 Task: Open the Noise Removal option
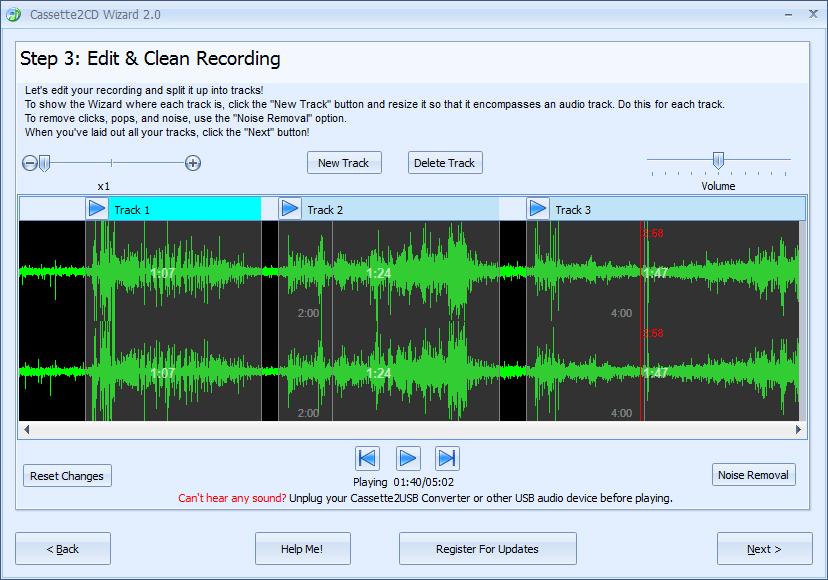(x=754, y=475)
